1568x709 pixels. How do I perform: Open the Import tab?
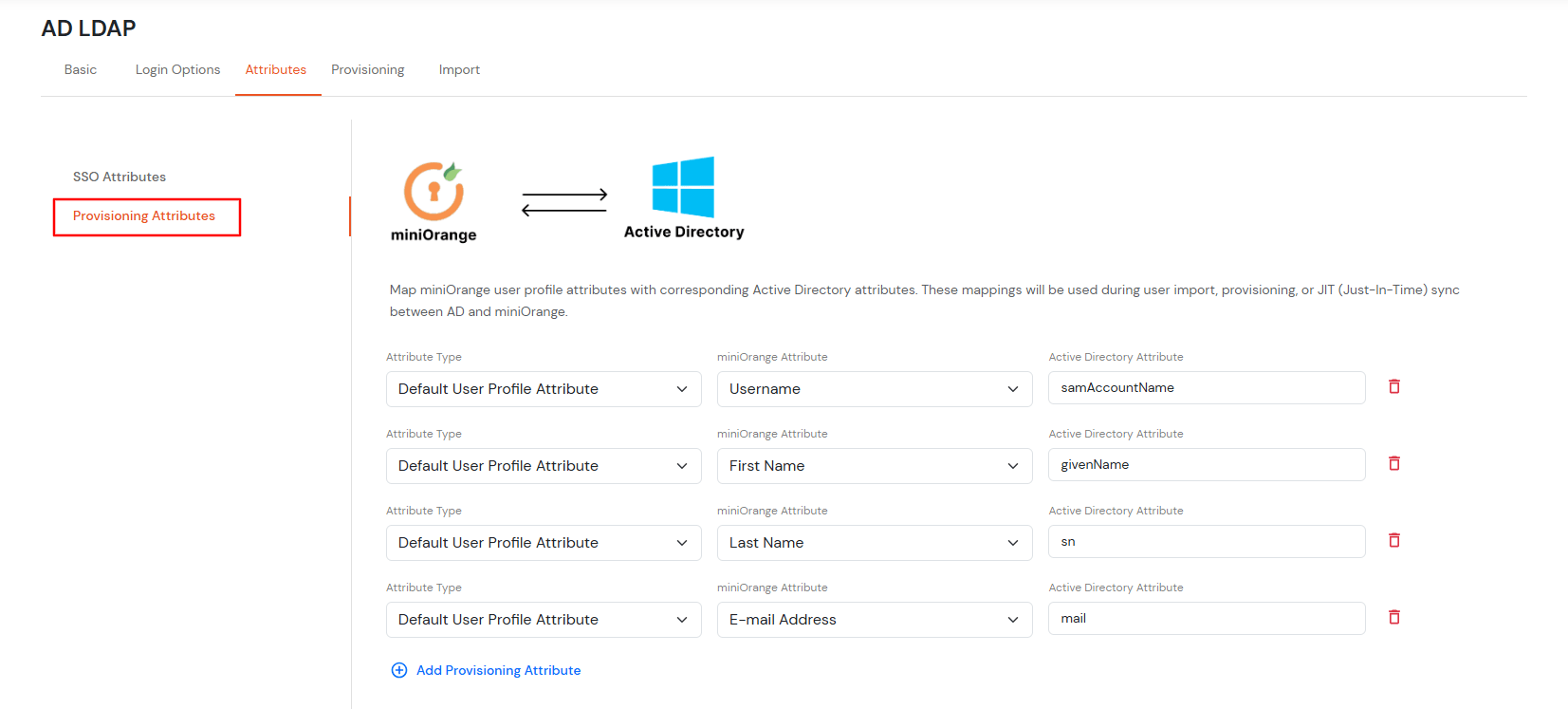click(459, 69)
